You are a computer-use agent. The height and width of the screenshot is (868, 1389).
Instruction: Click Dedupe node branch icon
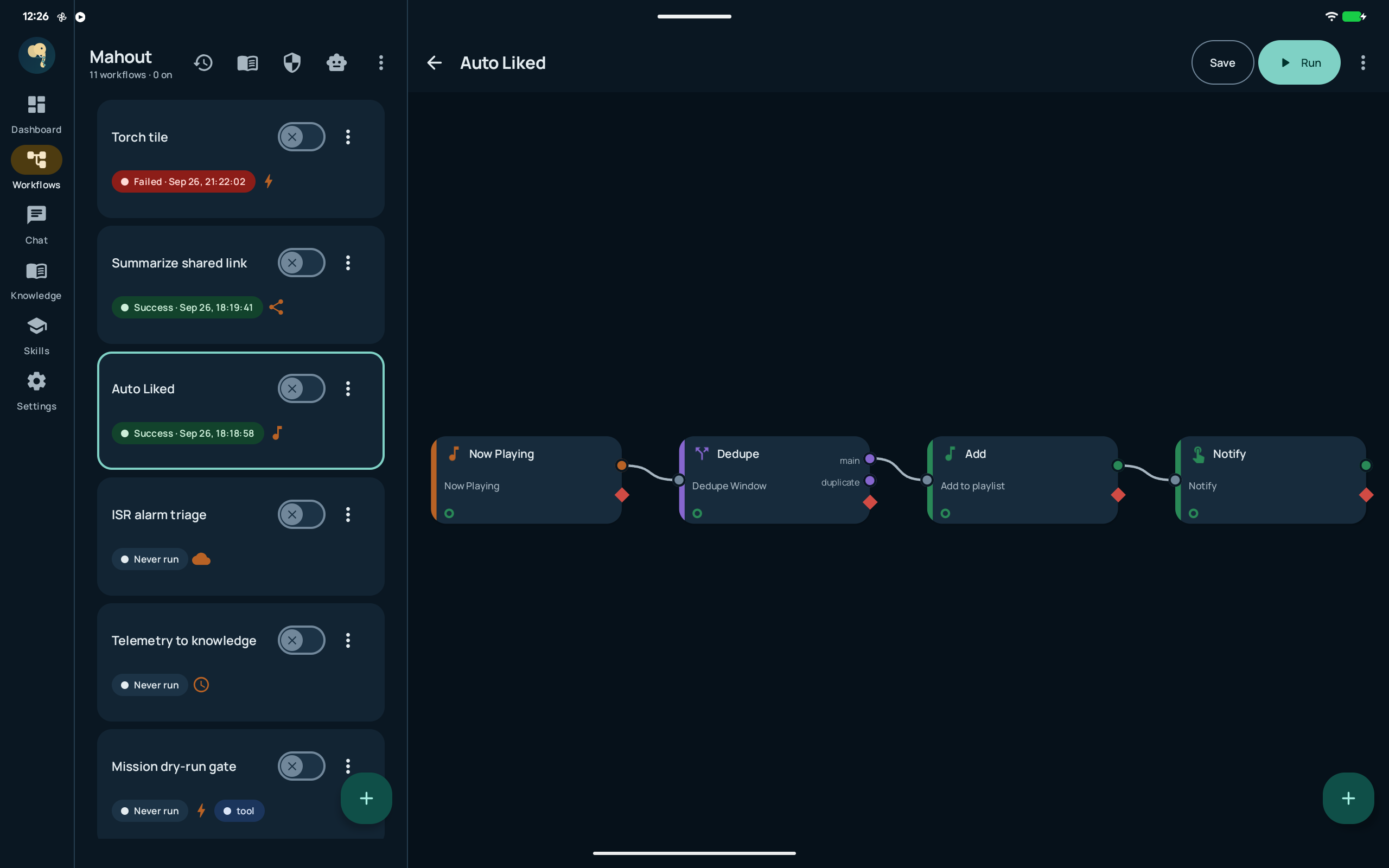[x=702, y=454]
